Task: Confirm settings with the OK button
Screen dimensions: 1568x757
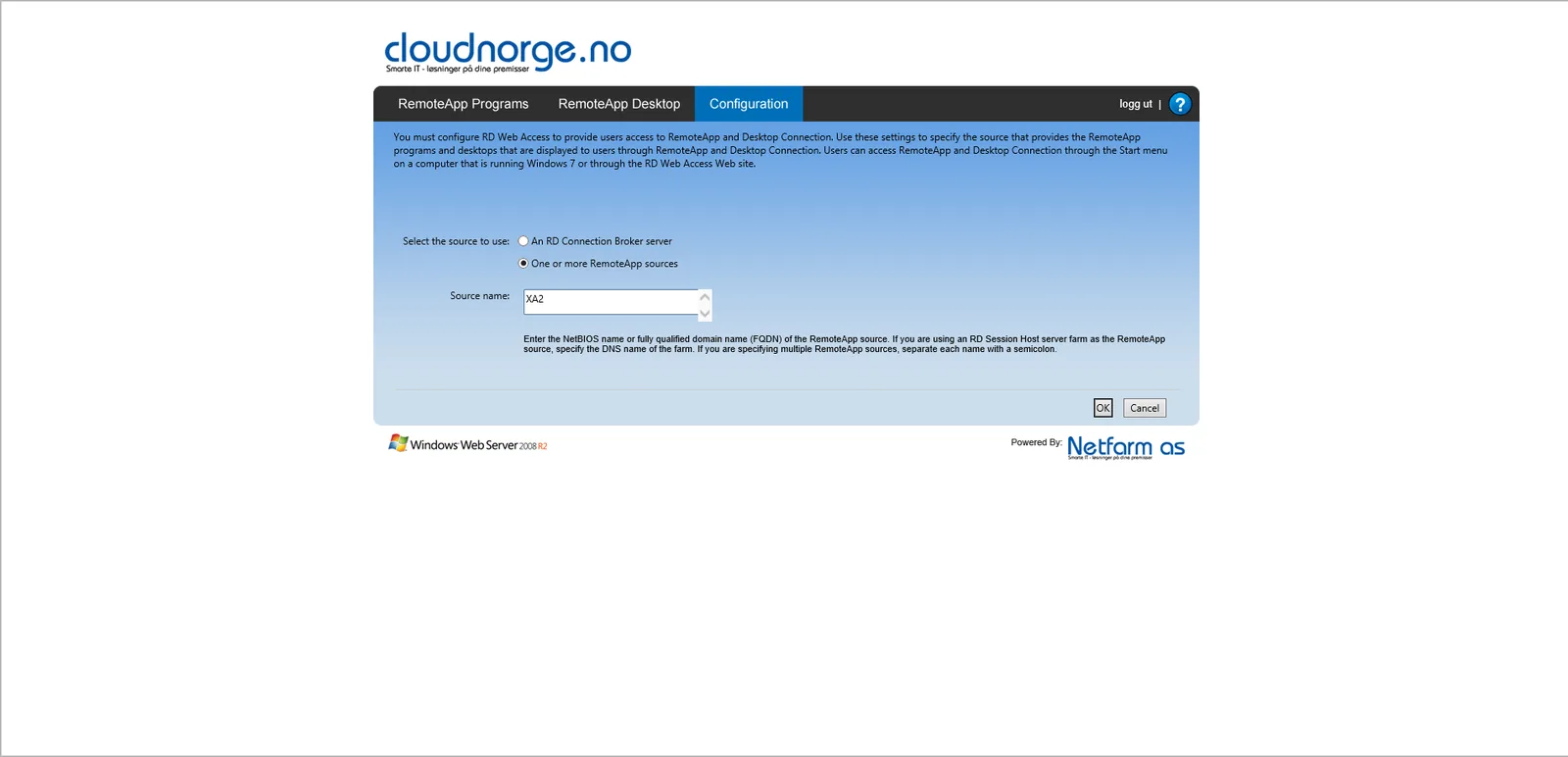Action: [1103, 408]
